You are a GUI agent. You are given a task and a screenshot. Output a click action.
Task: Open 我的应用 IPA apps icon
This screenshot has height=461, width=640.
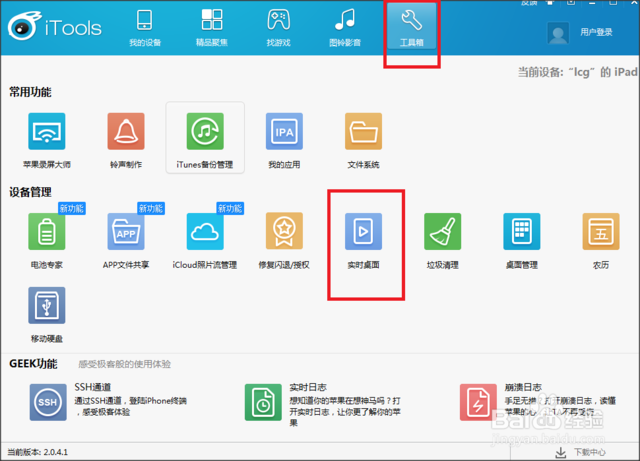click(x=284, y=132)
